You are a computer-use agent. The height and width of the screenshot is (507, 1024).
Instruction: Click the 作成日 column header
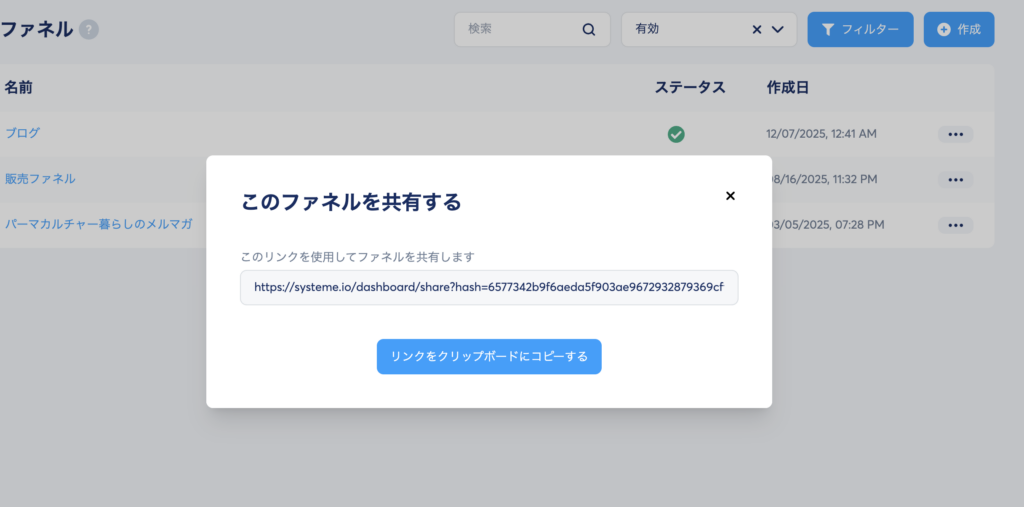coord(787,88)
